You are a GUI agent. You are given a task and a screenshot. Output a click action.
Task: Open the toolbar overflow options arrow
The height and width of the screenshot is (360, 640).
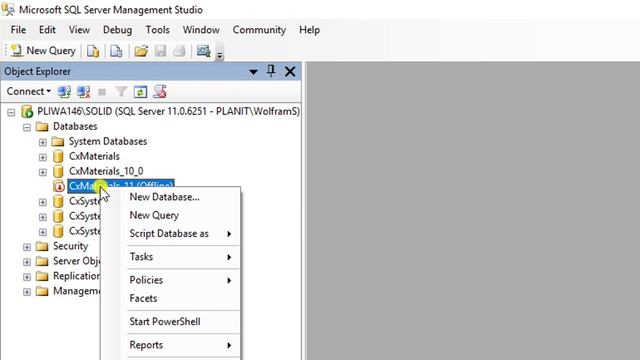220,55
